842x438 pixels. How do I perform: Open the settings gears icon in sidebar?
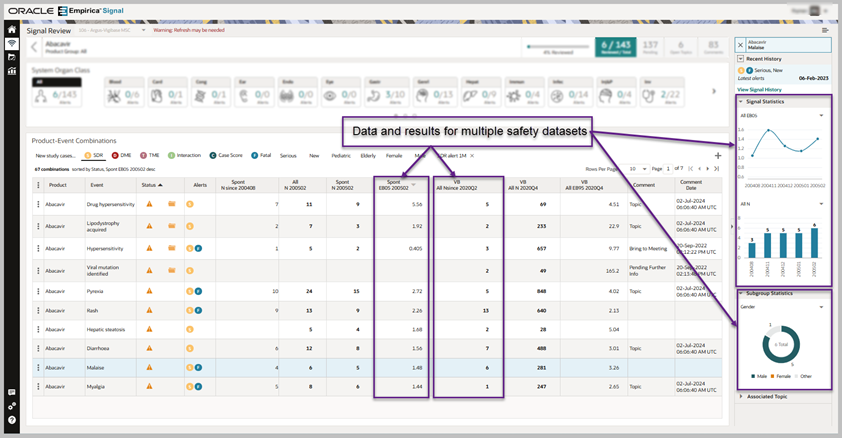tap(12, 406)
